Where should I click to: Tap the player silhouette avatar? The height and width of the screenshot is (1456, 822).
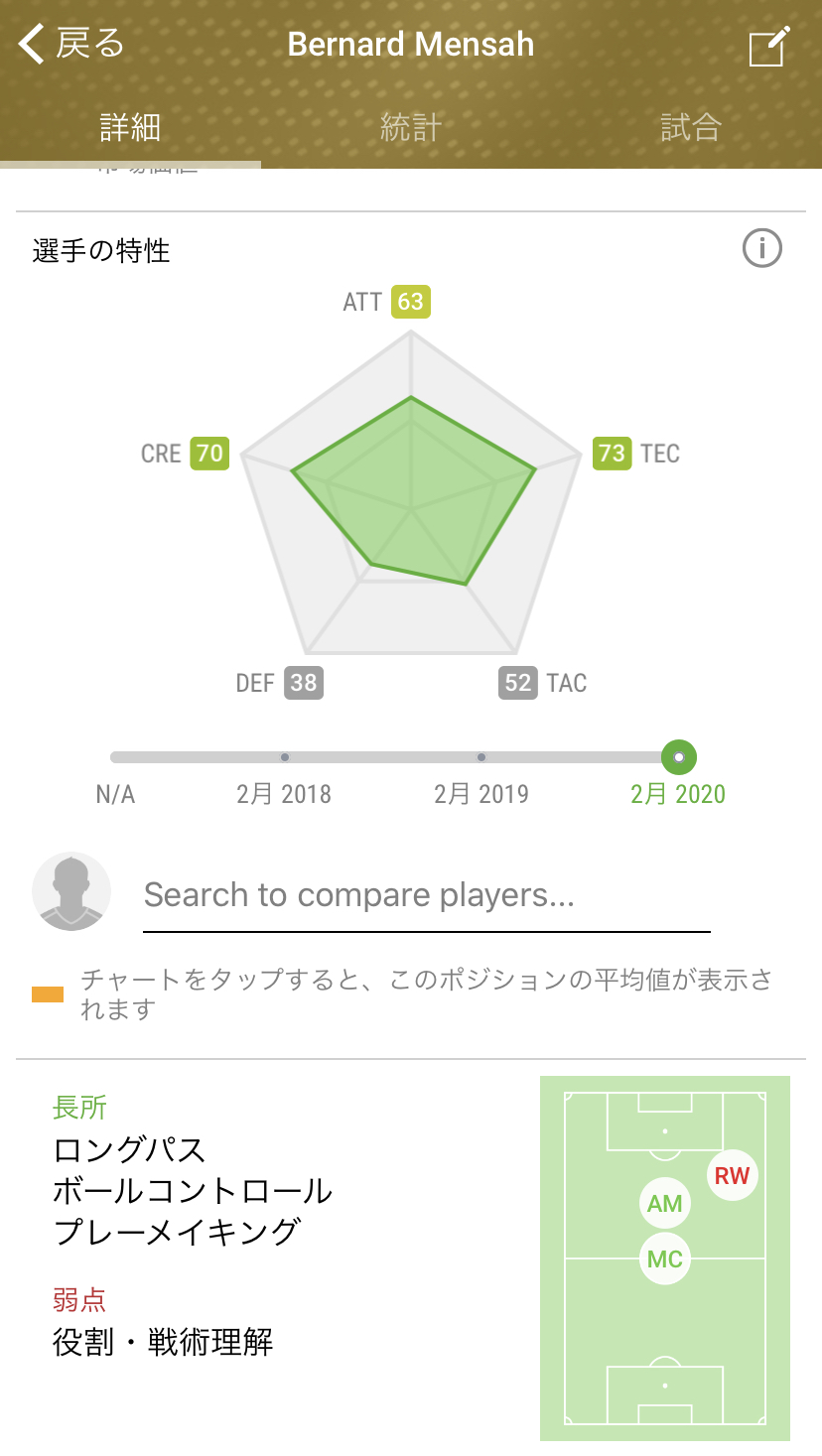pos(71,891)
